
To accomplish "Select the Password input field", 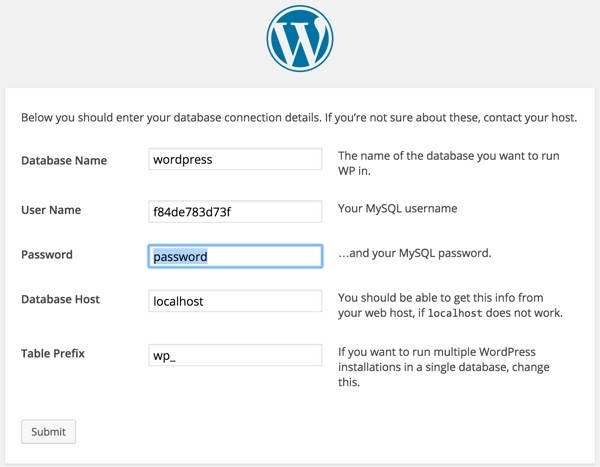I will point(235,256).
